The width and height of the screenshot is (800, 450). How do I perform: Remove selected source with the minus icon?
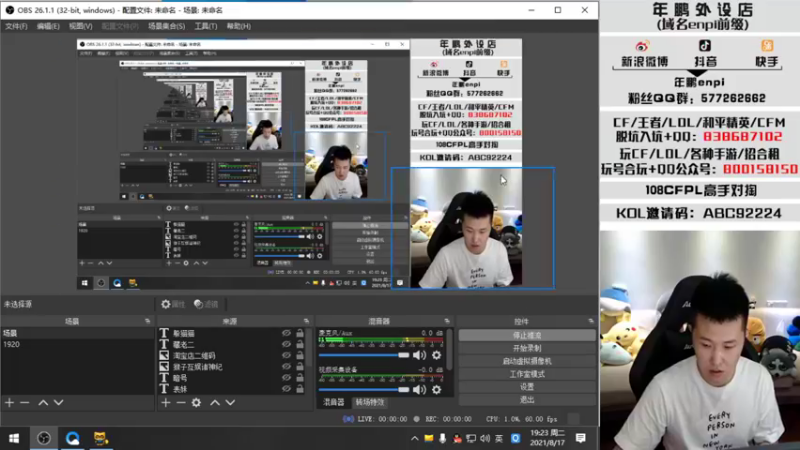tap(181, 403)
